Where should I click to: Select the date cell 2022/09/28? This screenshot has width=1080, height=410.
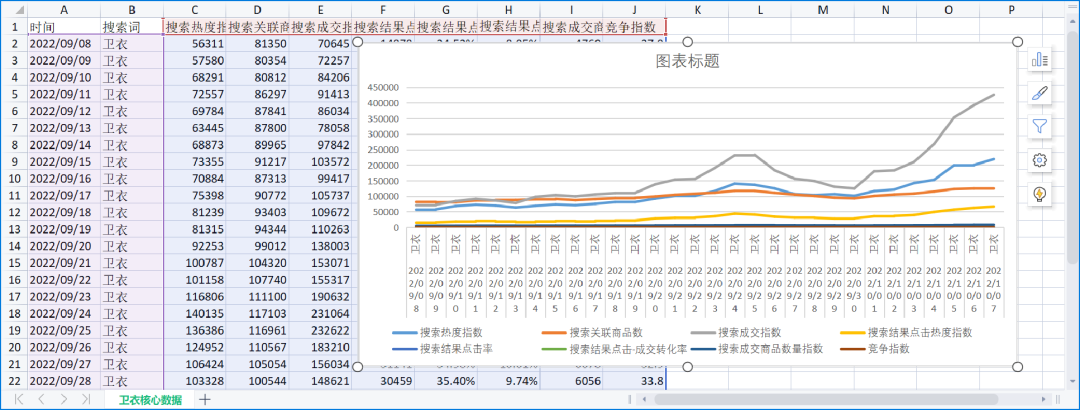point(64,380)
